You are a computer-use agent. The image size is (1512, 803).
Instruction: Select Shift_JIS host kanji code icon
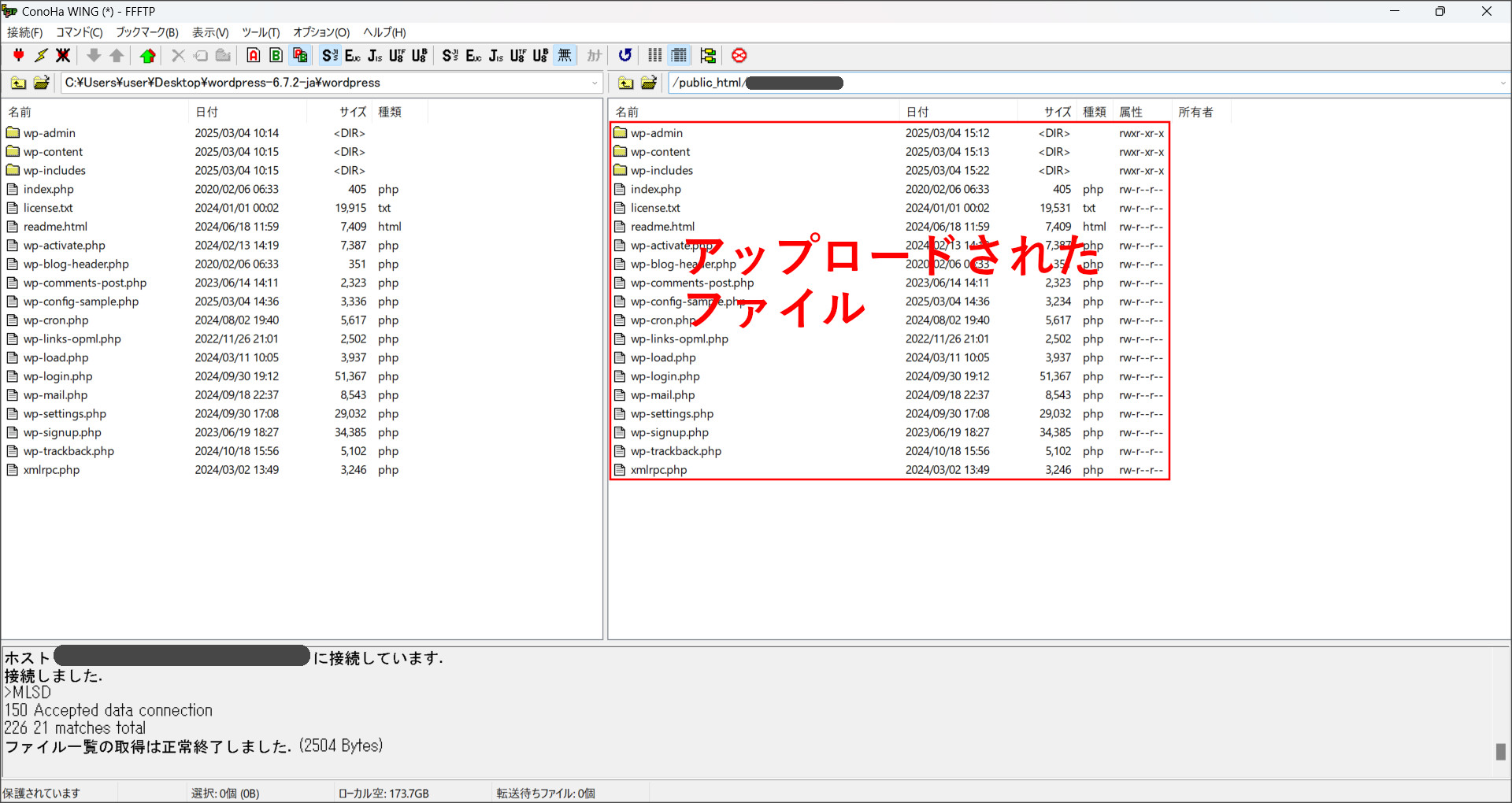click(330, 55)
